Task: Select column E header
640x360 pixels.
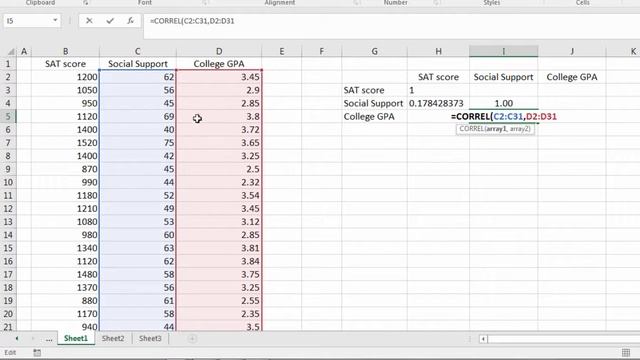Action: 282,51
